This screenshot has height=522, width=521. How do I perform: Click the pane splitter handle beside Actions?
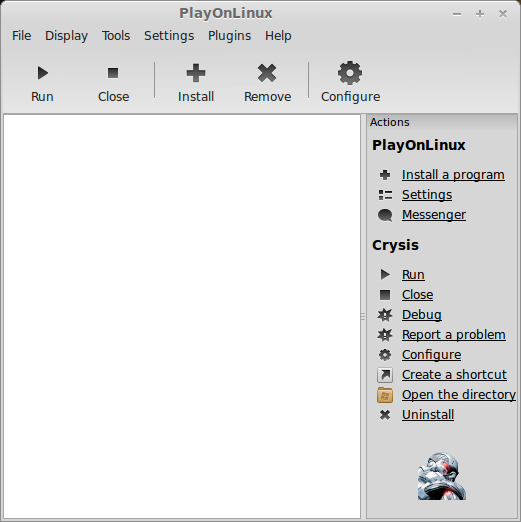[363, 317]
